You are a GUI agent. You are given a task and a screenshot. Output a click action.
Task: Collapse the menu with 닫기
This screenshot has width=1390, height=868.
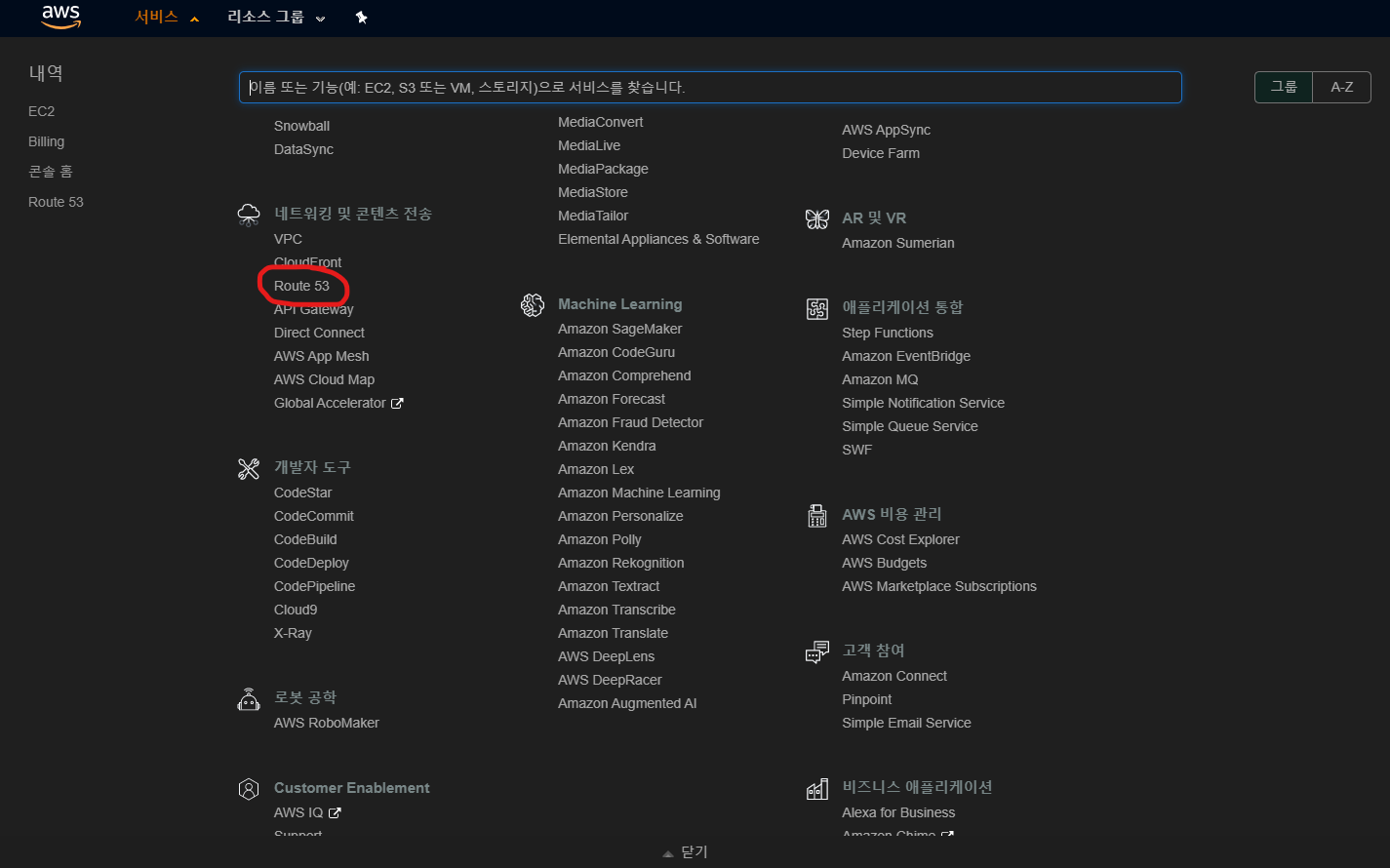point(686,852)
